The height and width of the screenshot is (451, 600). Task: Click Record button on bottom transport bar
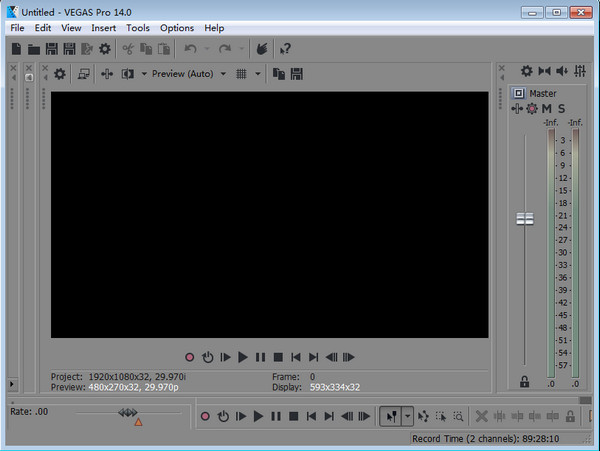tap(205, 416)
